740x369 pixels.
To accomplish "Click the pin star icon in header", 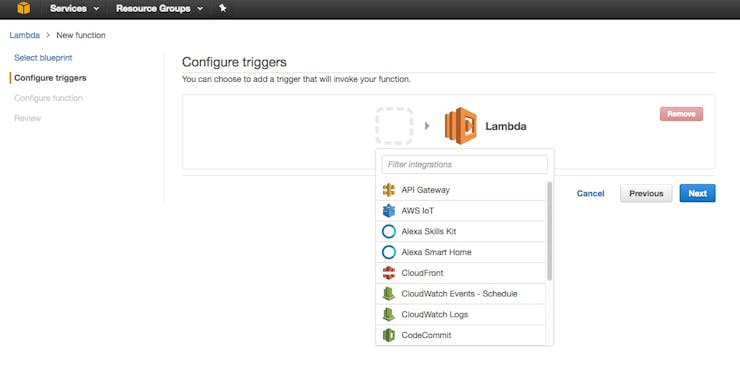I will [x=223, y=8].
